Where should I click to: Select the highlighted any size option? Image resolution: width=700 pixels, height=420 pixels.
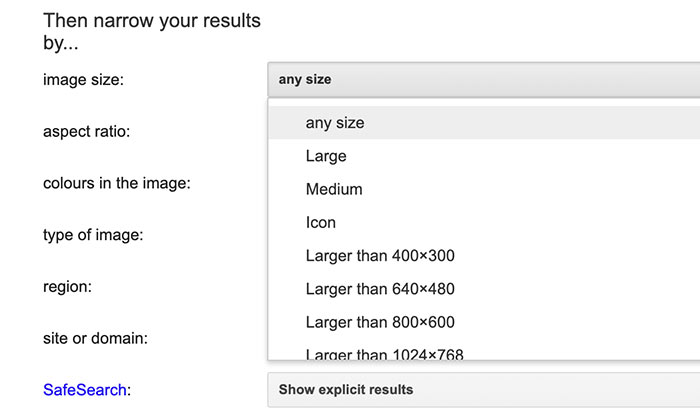coord(335,123)
